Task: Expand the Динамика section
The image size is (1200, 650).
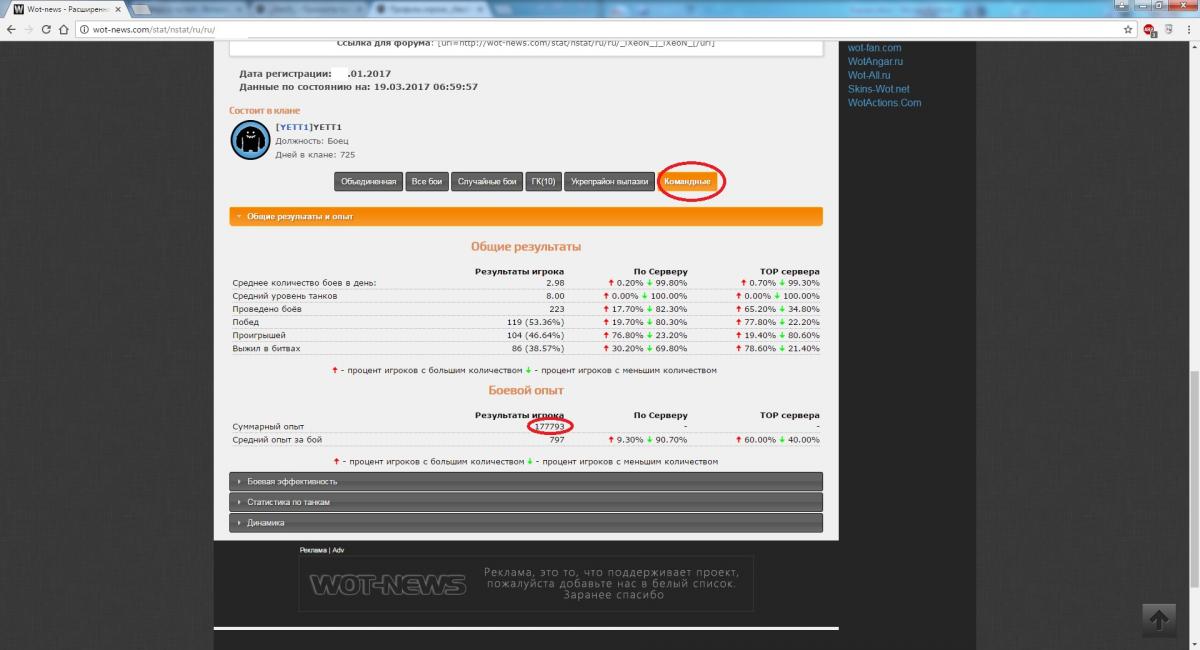Action: [x=526, y=522]
